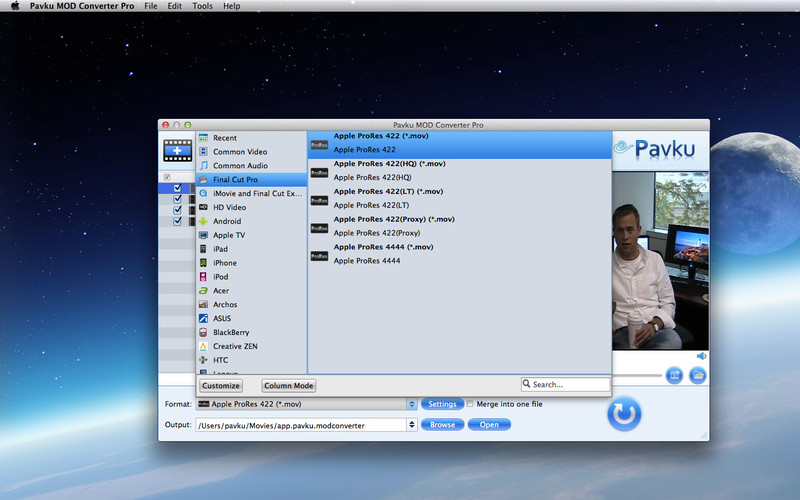
Task: Click the iPhone device icon
Action: tap(203, 263)
